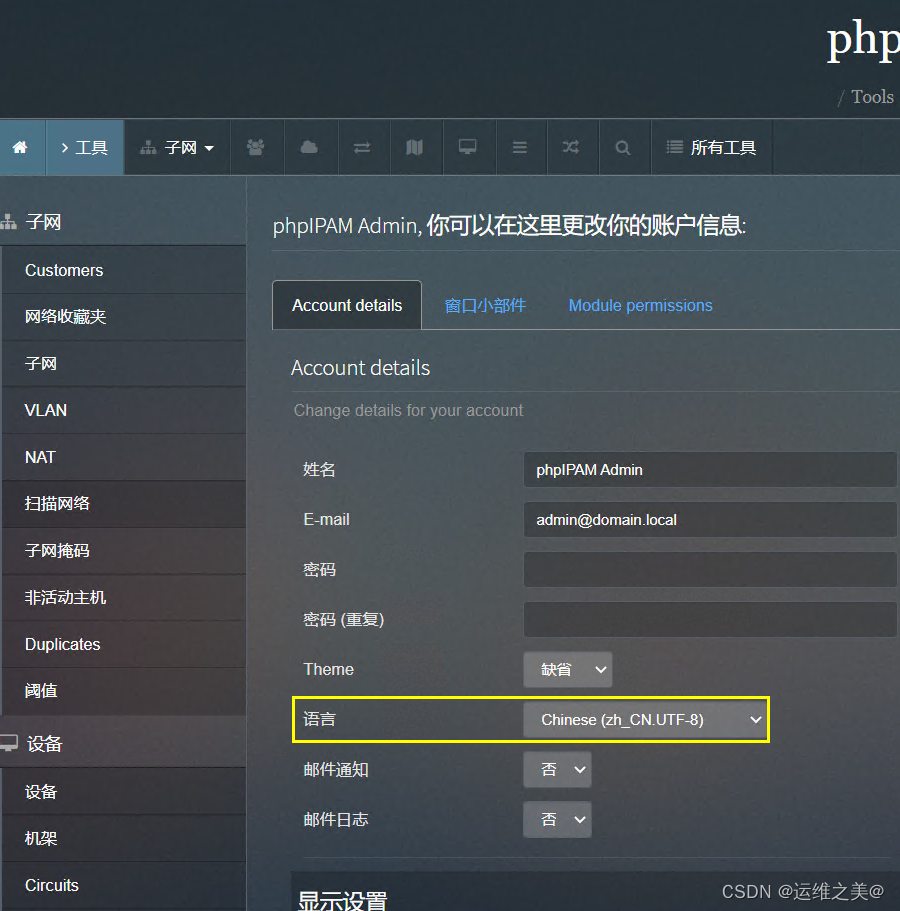Click the three-bar list icon in navbar
This screenshot has width=900, height=911.
519,148
